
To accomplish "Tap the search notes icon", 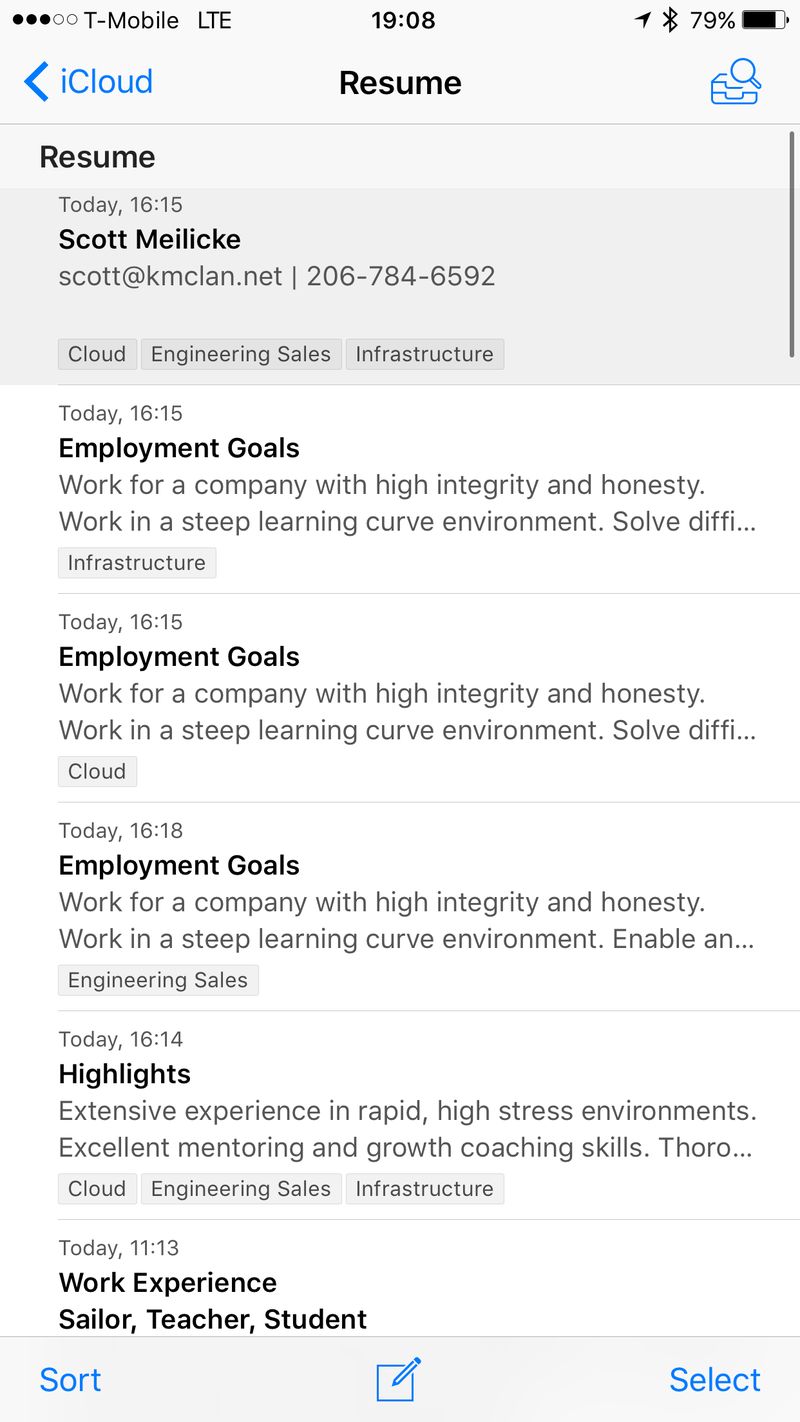I will click(x=736, y=82).
